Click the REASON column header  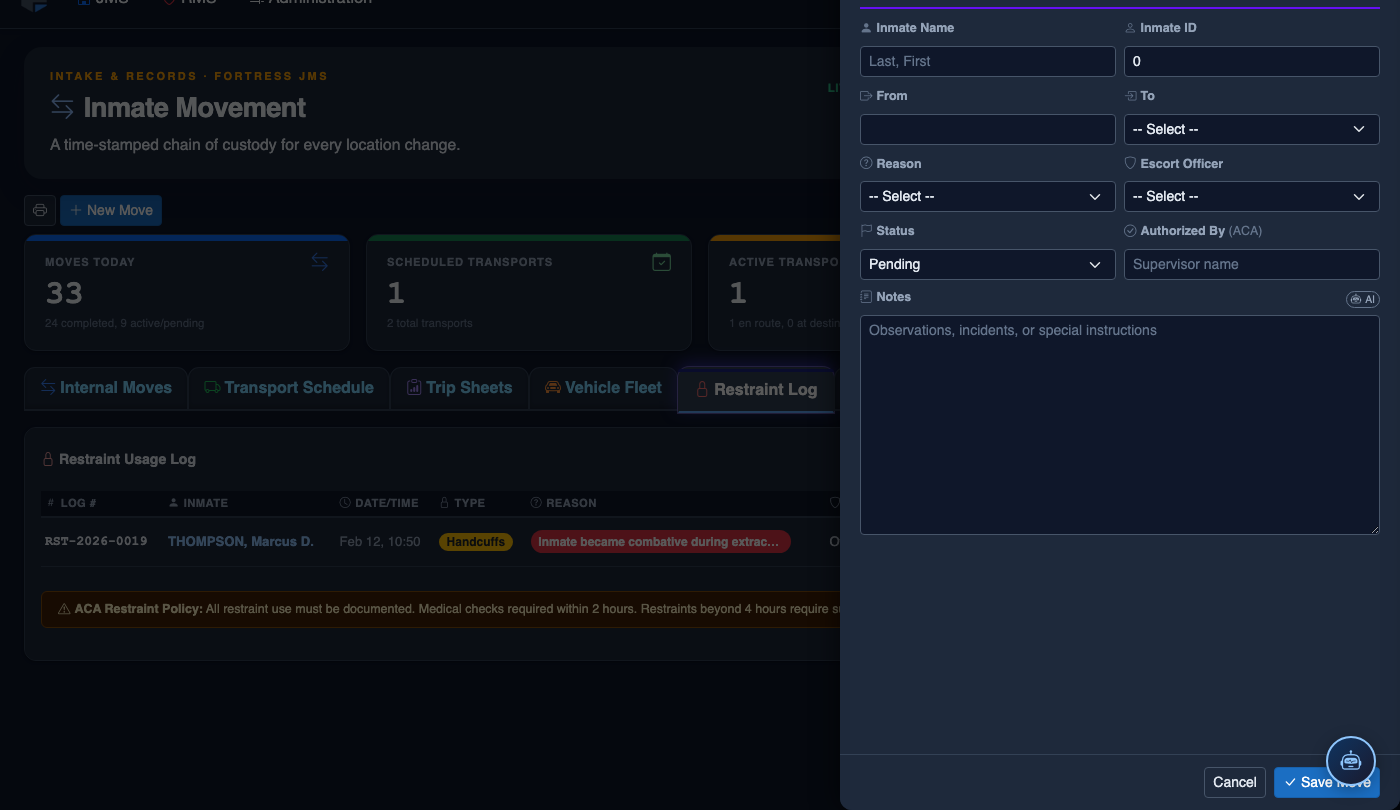564,503
